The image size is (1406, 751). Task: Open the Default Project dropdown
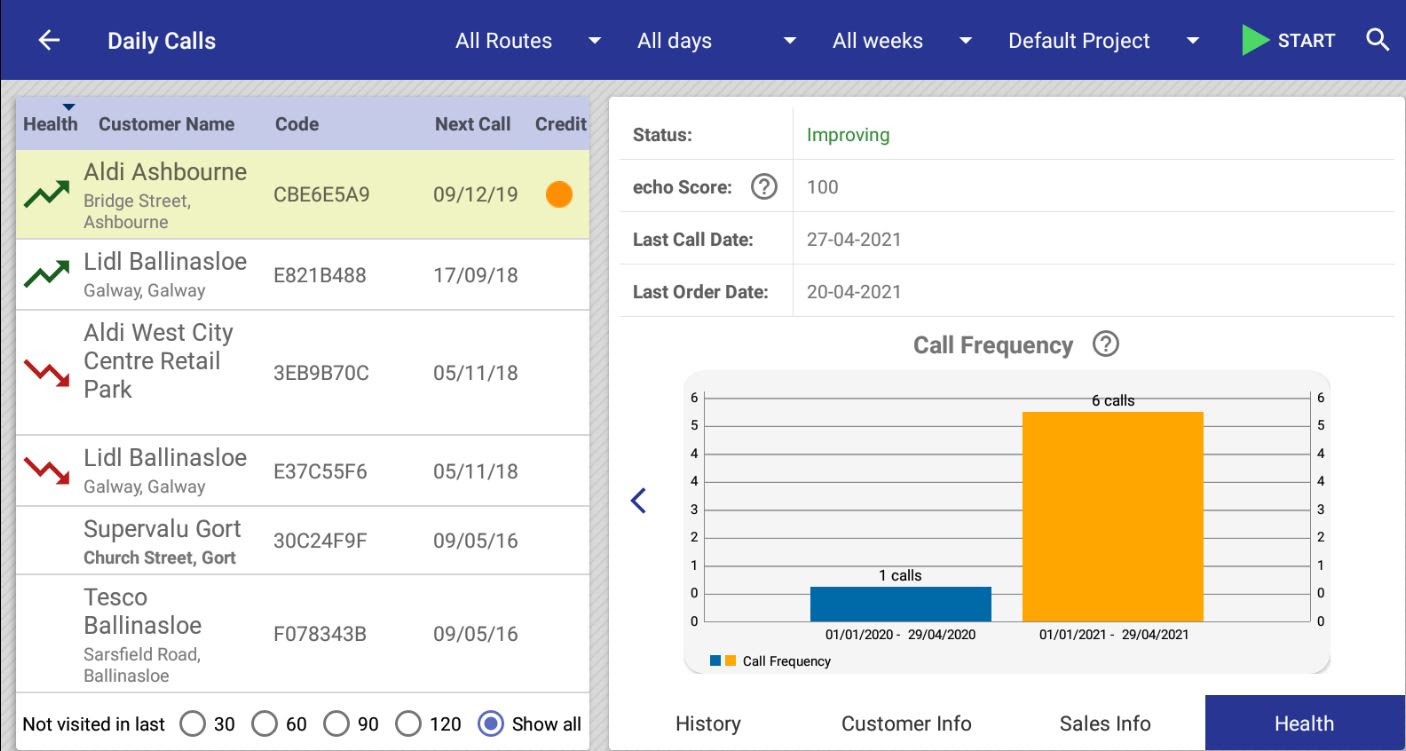pyautogui.click(x=1104, y=41)
